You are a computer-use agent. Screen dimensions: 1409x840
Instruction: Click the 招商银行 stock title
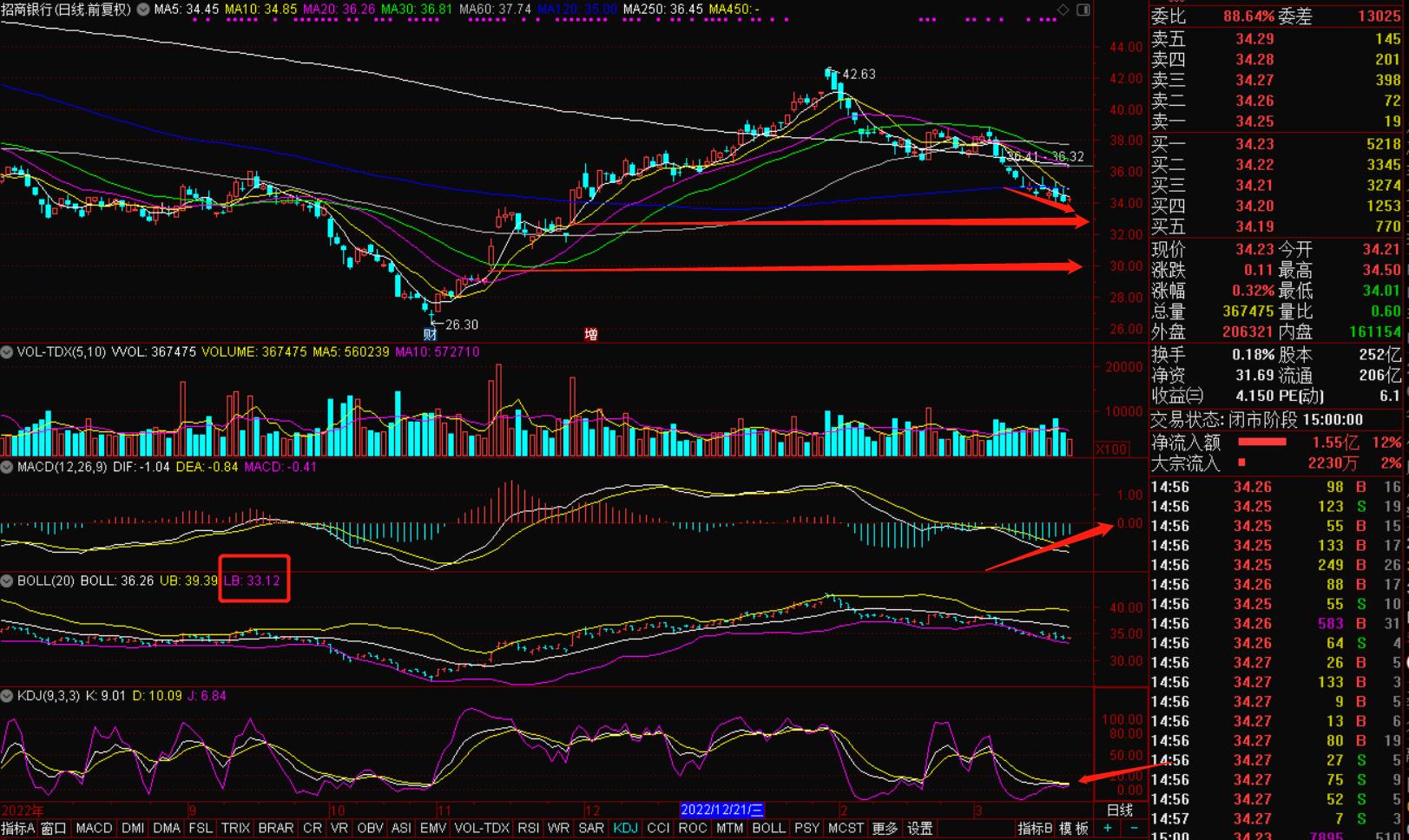[28, 10]
